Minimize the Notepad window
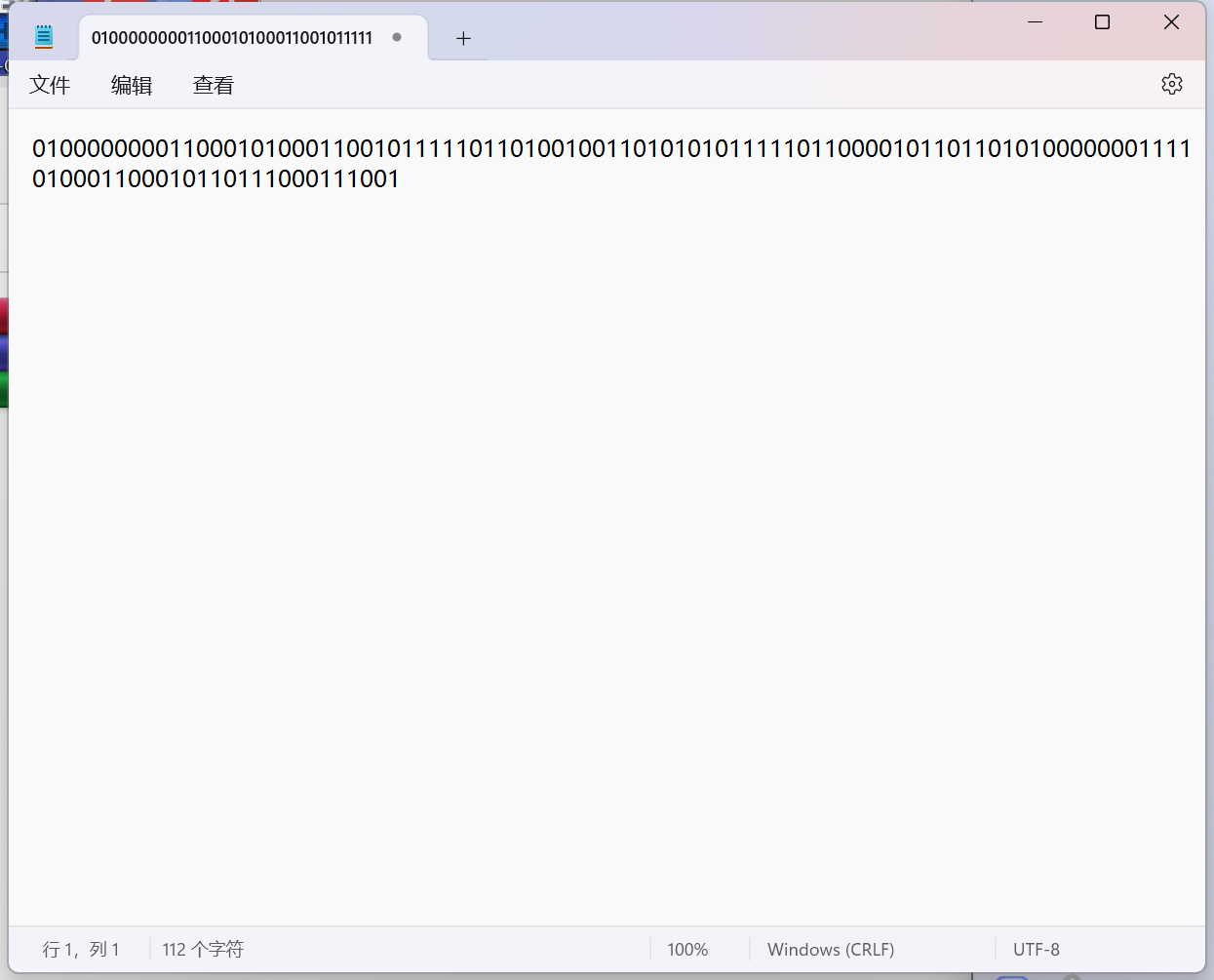Image resolution: width=1214 pixels, height=980 pixels. [1035, 22]
